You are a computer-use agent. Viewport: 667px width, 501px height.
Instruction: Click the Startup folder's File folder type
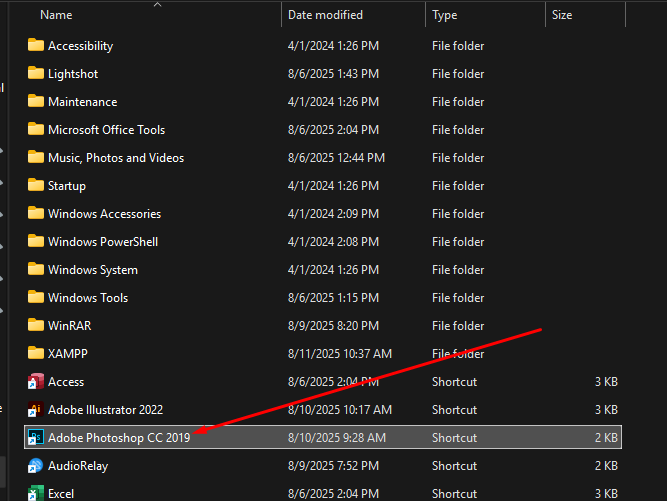pos(458,186)
